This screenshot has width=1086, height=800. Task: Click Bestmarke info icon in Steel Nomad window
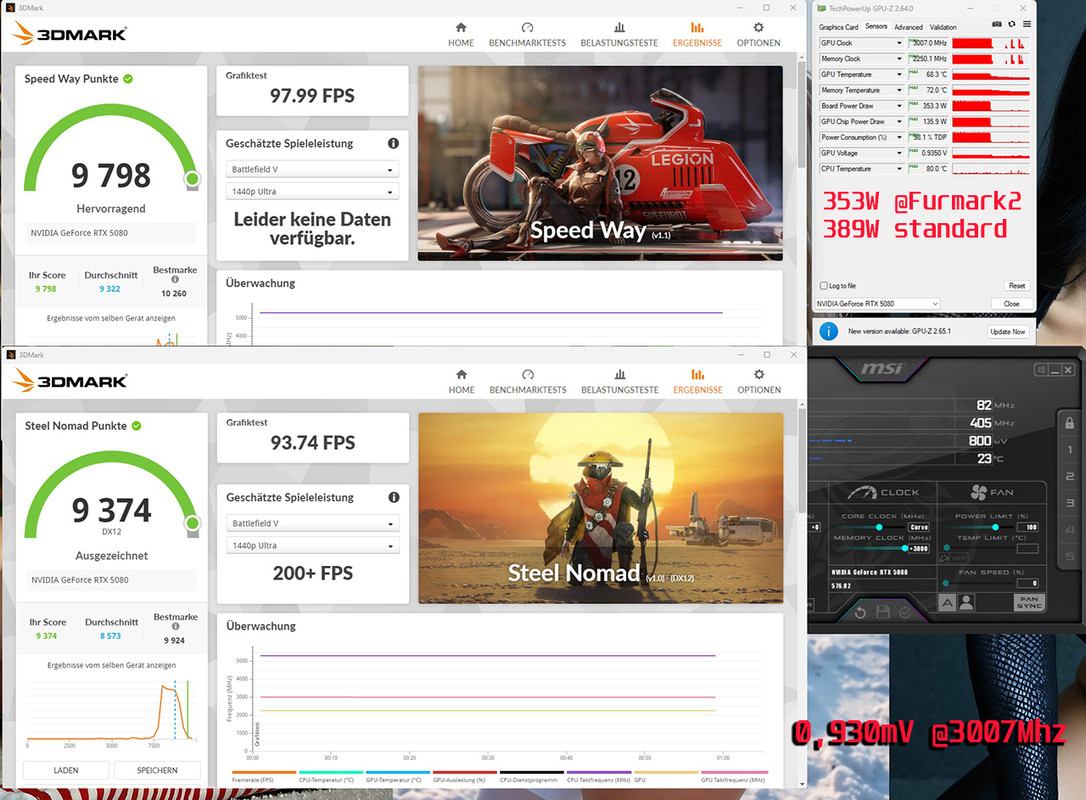176,627
